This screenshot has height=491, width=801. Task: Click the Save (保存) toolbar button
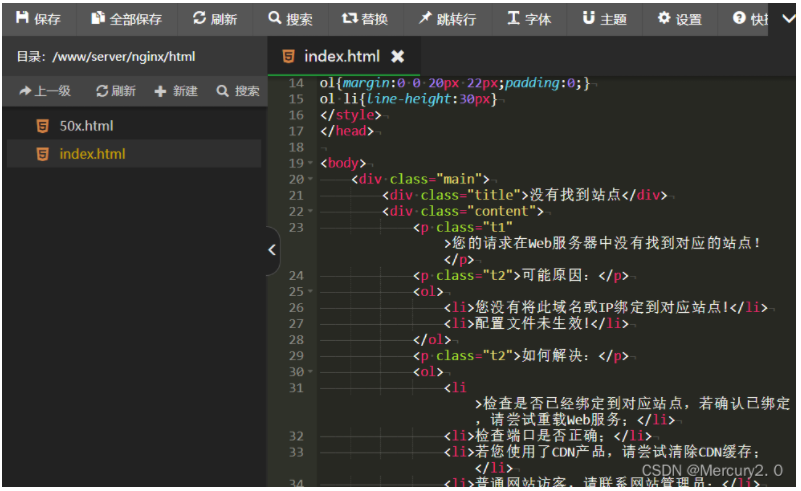point(38,19)
